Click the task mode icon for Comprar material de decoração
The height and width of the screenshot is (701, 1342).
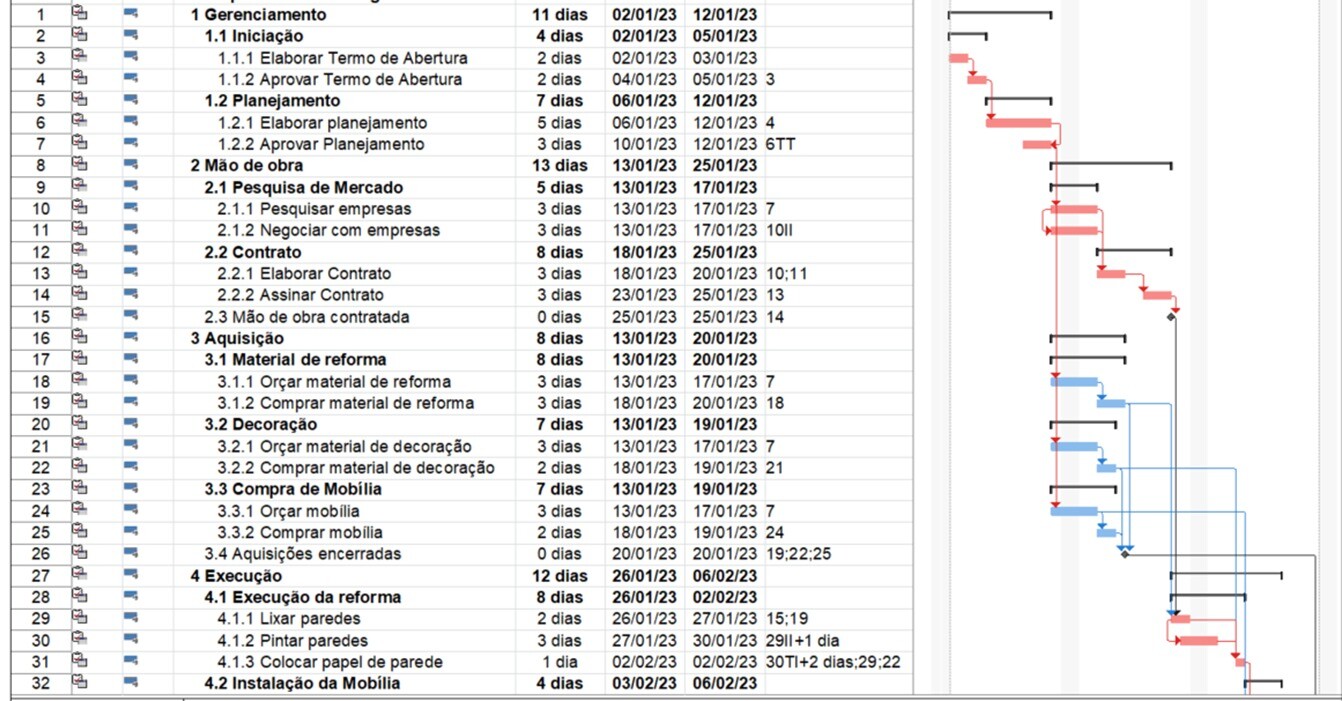(131, 468)
